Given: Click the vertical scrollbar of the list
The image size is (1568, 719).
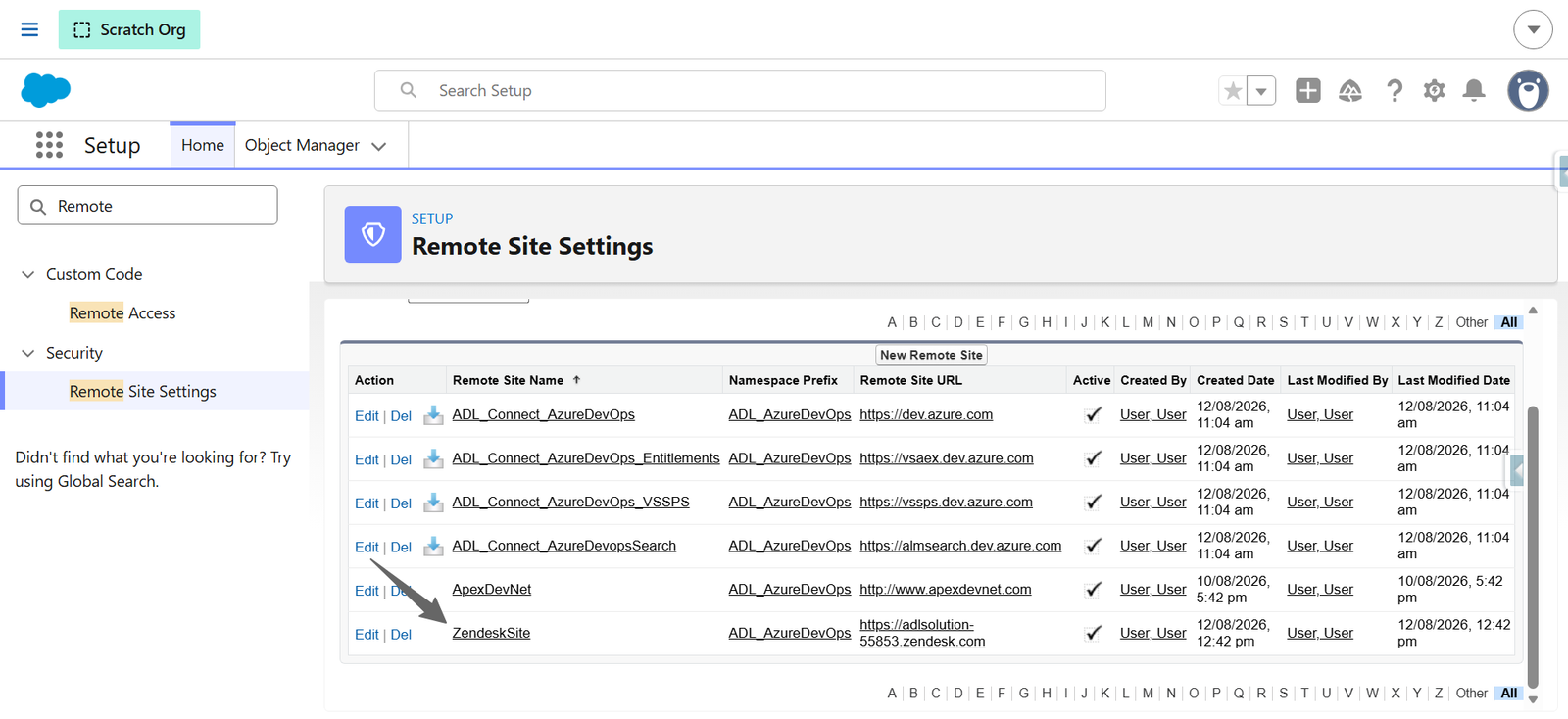Looking at the screenshot, I should tap(1533, 546).
